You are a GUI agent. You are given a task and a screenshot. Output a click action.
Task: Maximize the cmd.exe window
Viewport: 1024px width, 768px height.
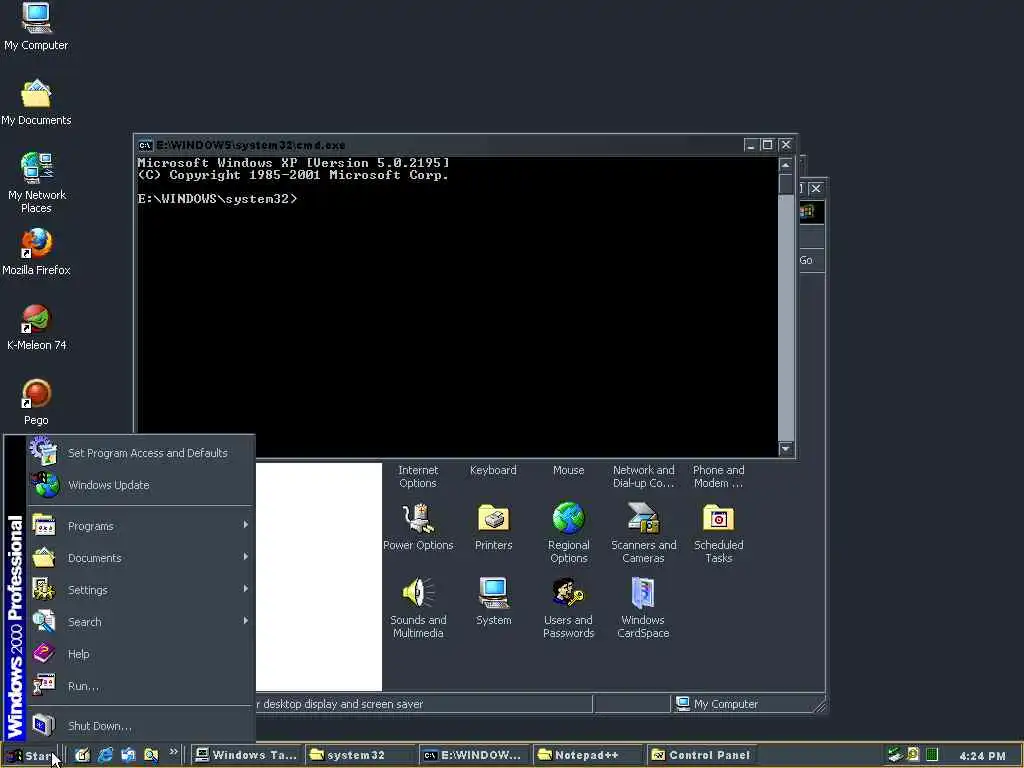tap(767, 145)
